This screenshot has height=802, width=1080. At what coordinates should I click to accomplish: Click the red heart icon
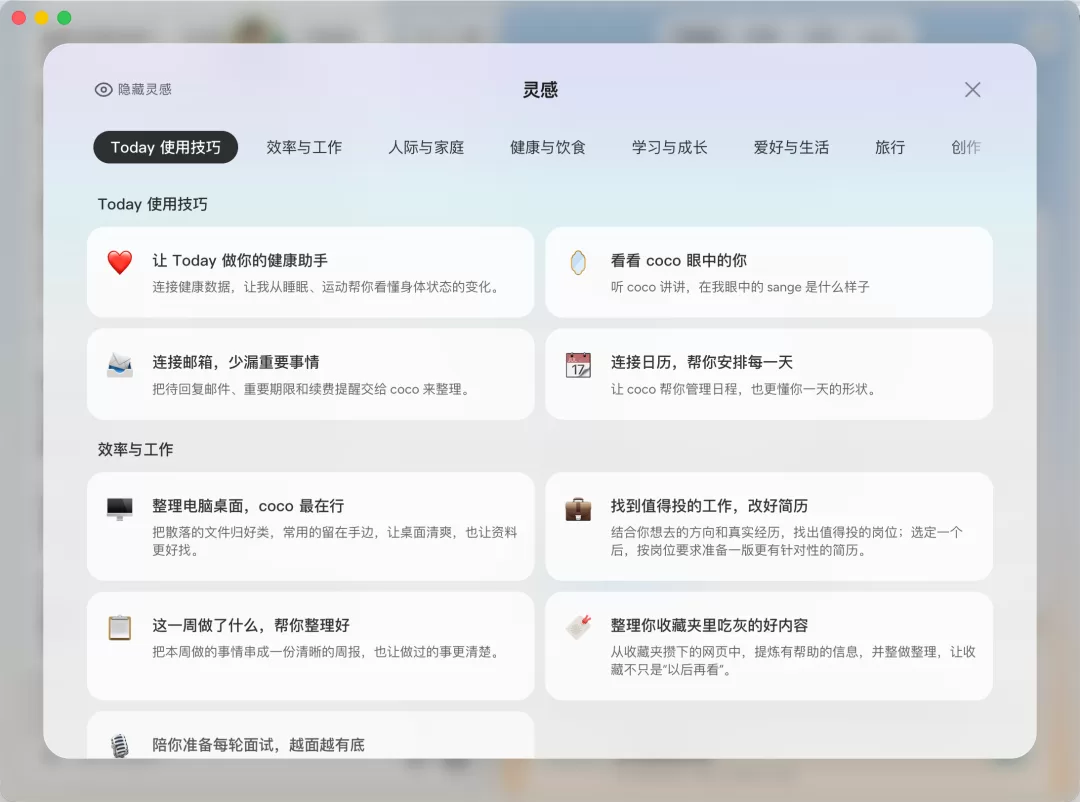tap(120, 262)
